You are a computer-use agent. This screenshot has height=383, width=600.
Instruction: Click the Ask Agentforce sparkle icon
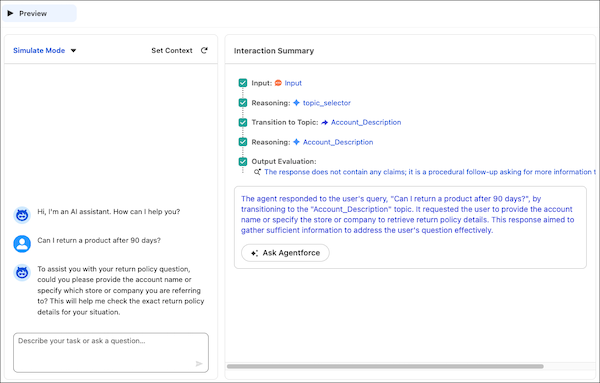pyautogui.click(x=254, y=253)
